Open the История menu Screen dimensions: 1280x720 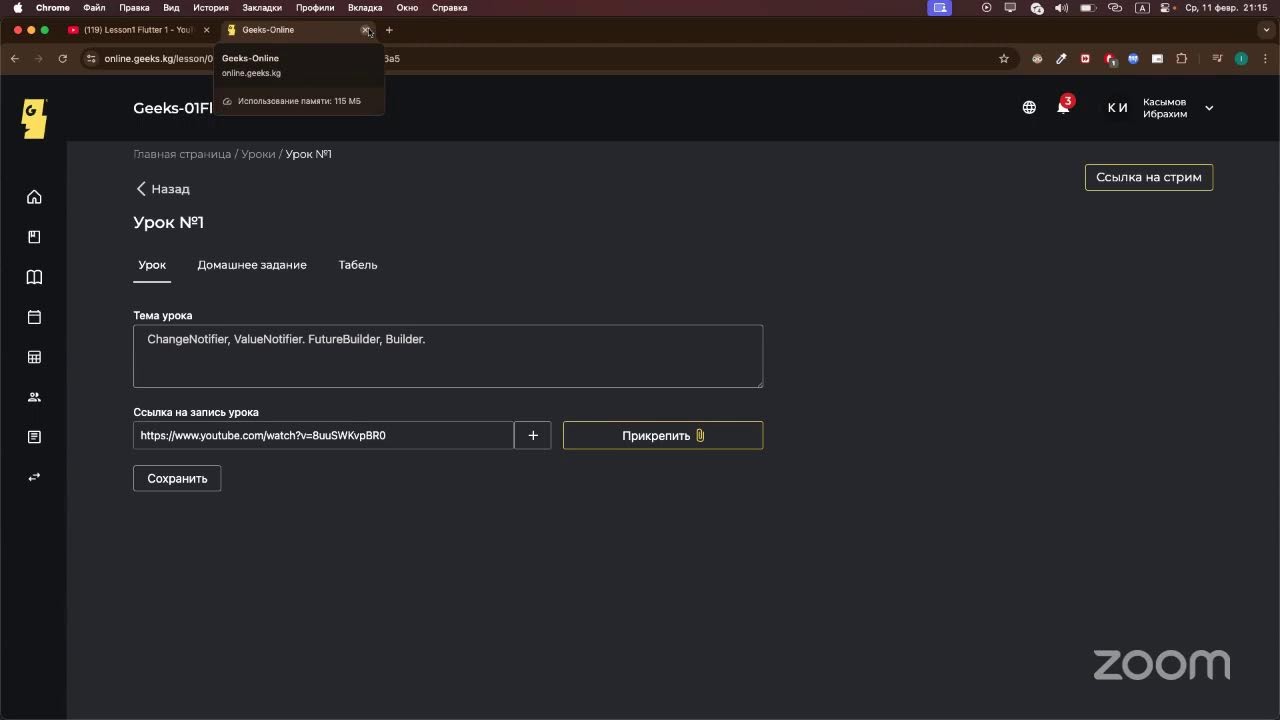click(x=211, y=8)
